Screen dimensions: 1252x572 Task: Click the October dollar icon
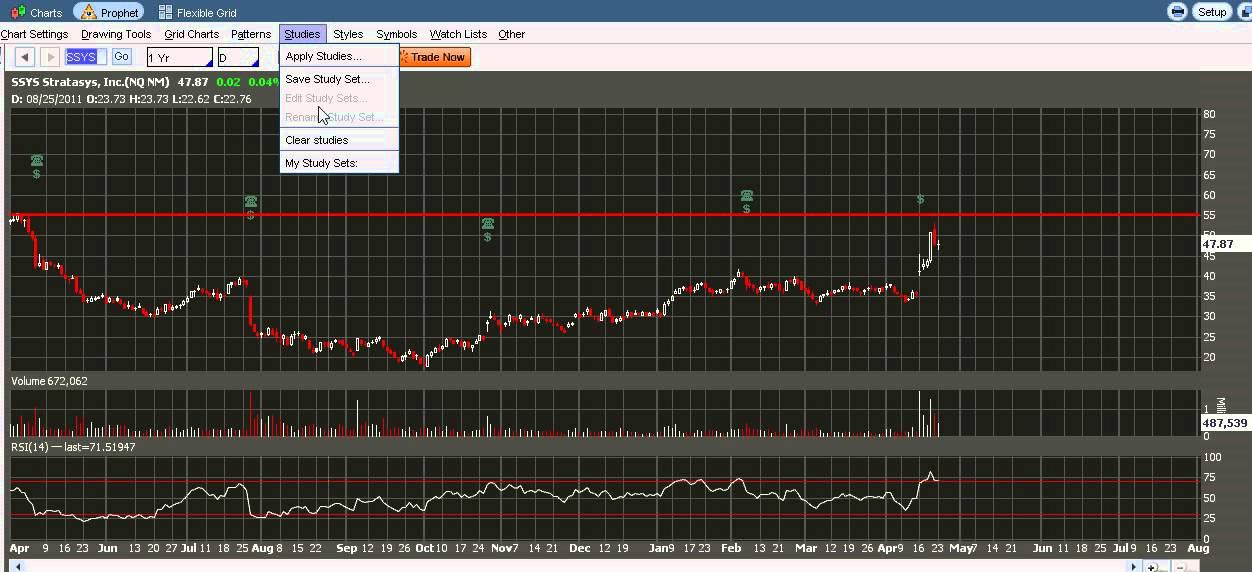(488, 237)
